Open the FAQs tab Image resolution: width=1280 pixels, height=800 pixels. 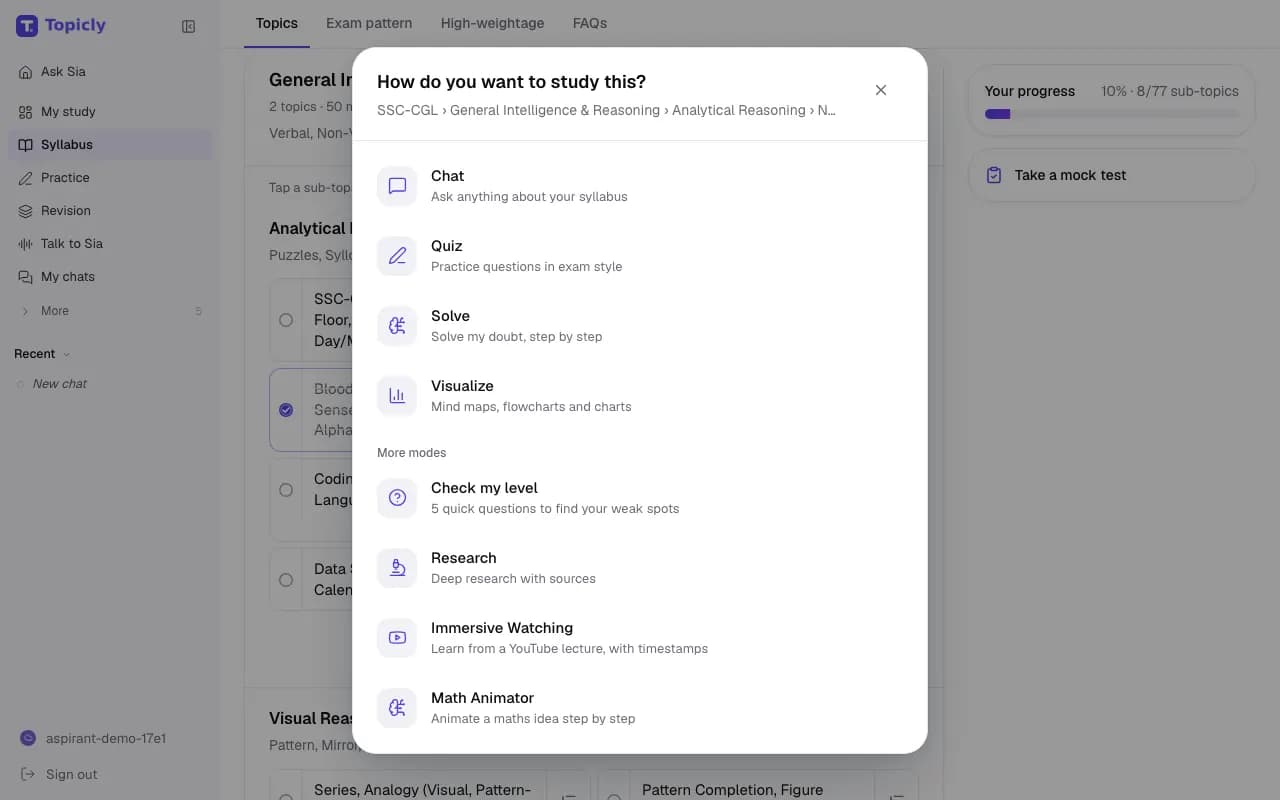(590, 23)
